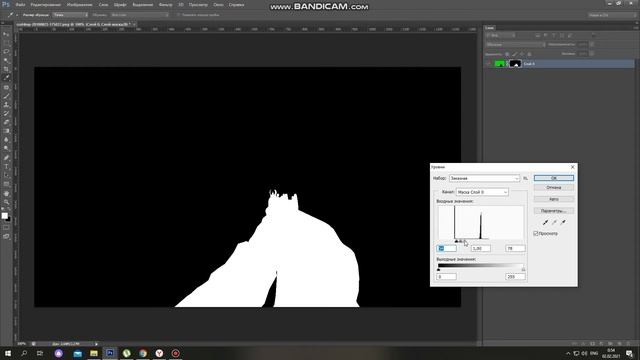Select the Move tool
640x360 pixels.
(x=6, y=34)
